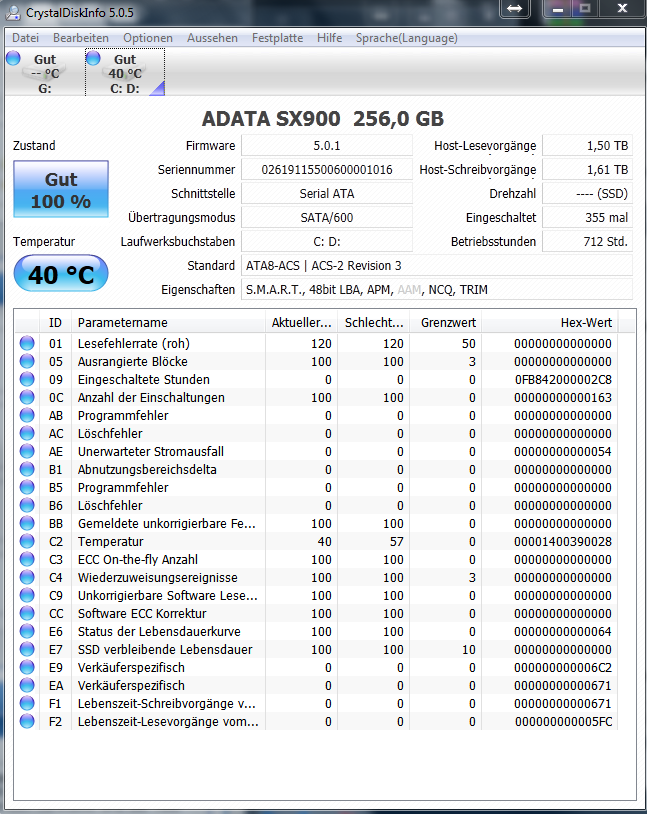Image resolution: width=647 pixels, height=814 pixels.
Task: Click status icon of Unerwarteter Stromausfall row
Action: click(27, 451)
